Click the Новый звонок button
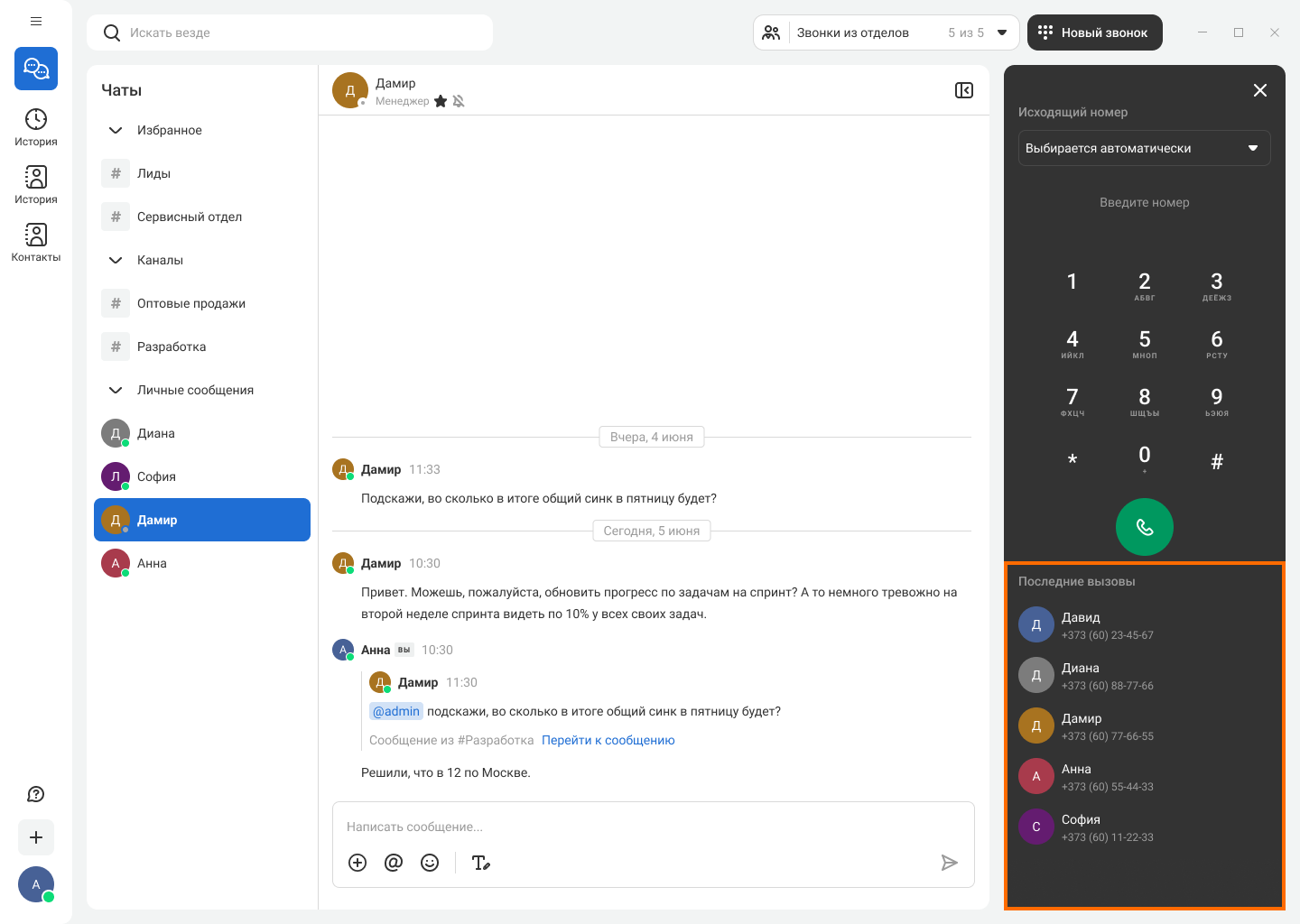The image size is (1300, 924). (1094, 32)
